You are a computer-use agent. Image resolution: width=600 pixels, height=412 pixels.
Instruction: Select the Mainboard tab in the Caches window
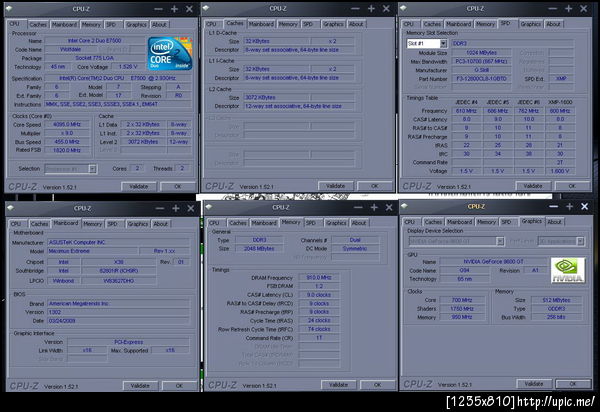tap(259, 23)
